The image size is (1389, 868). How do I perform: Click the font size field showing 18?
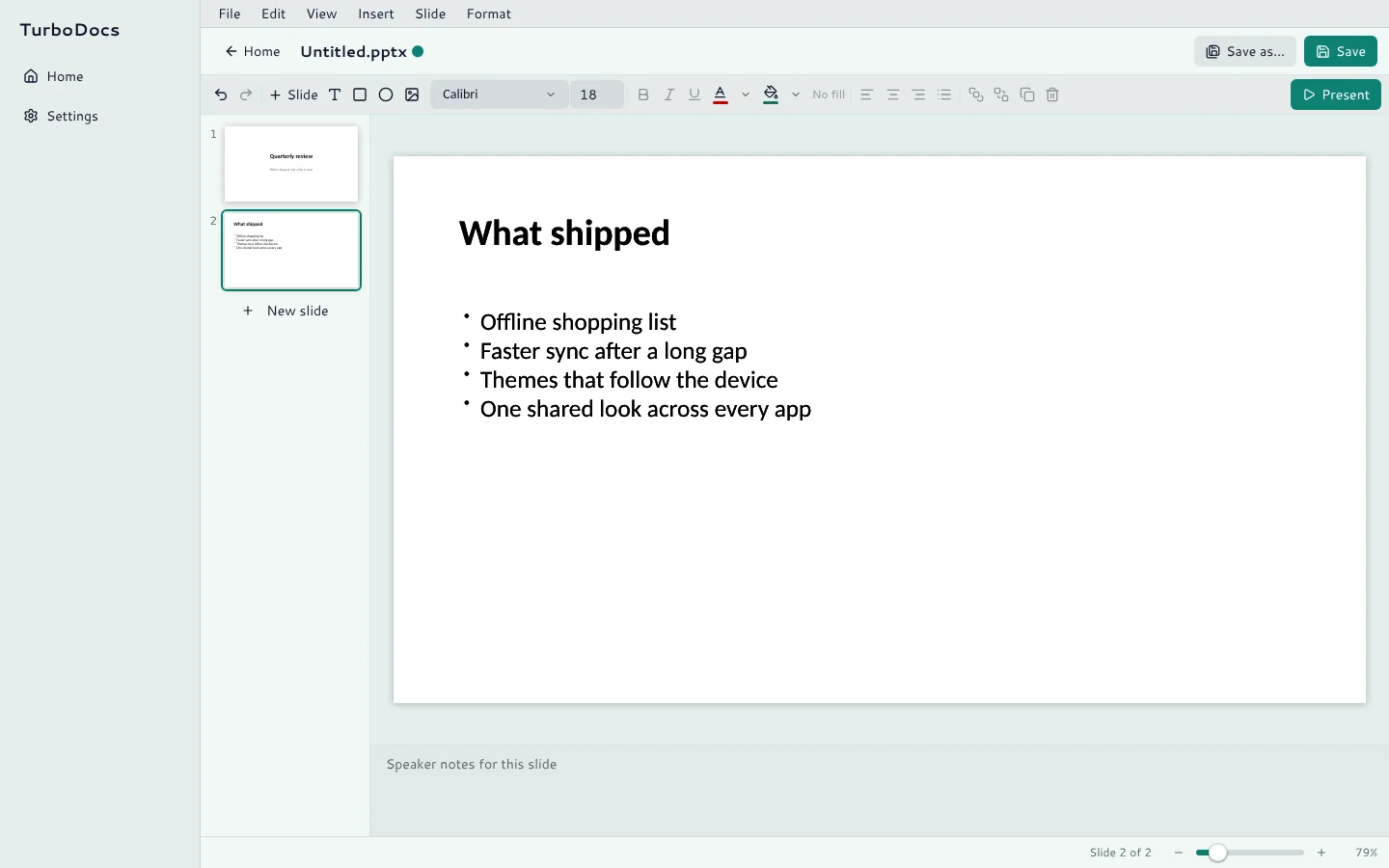tap(597, 95)
